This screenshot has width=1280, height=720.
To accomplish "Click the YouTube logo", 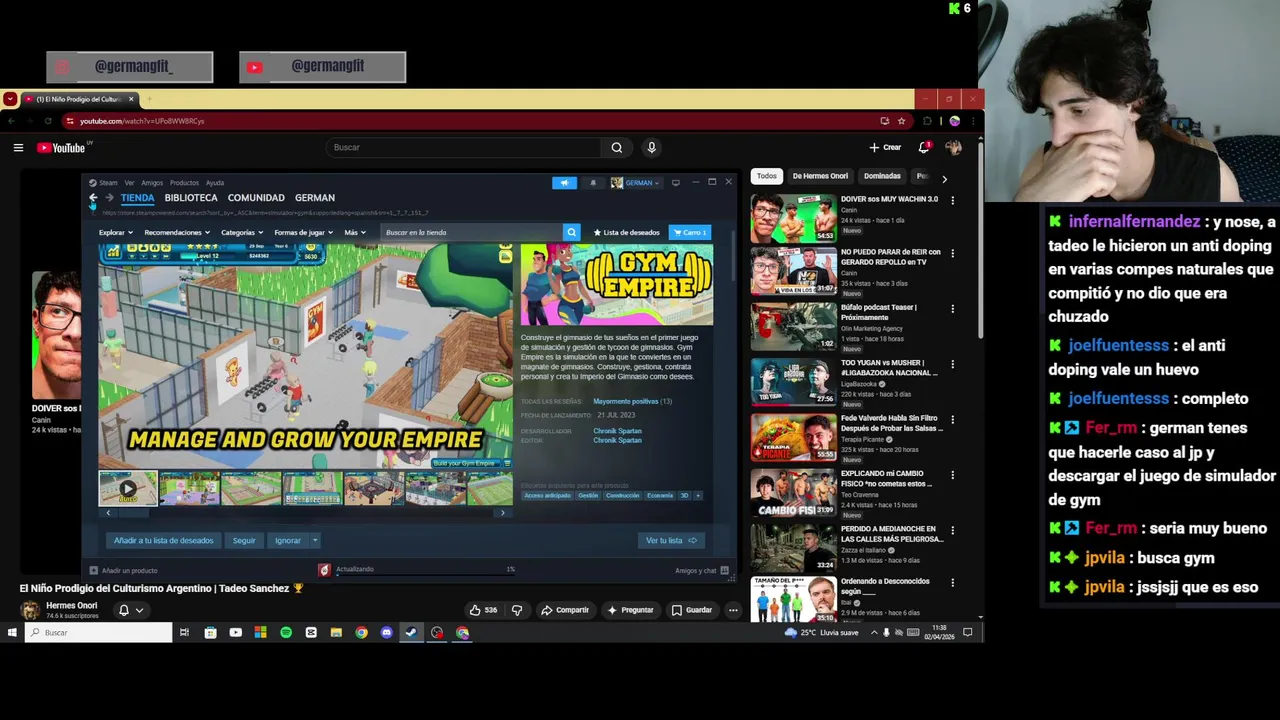I will coord(62,148).
